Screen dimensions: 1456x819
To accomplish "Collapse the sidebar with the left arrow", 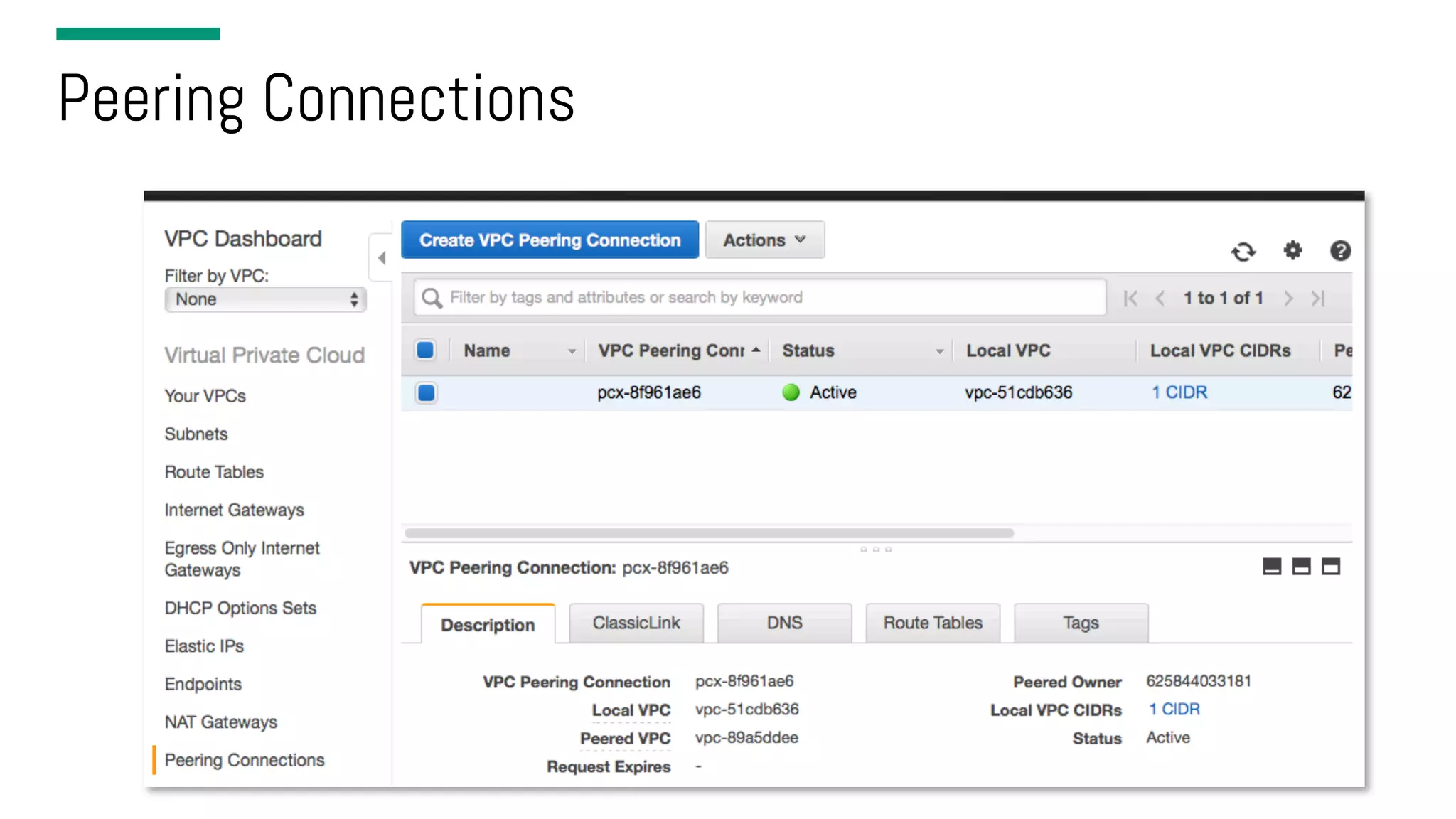I will click(382, 257).
